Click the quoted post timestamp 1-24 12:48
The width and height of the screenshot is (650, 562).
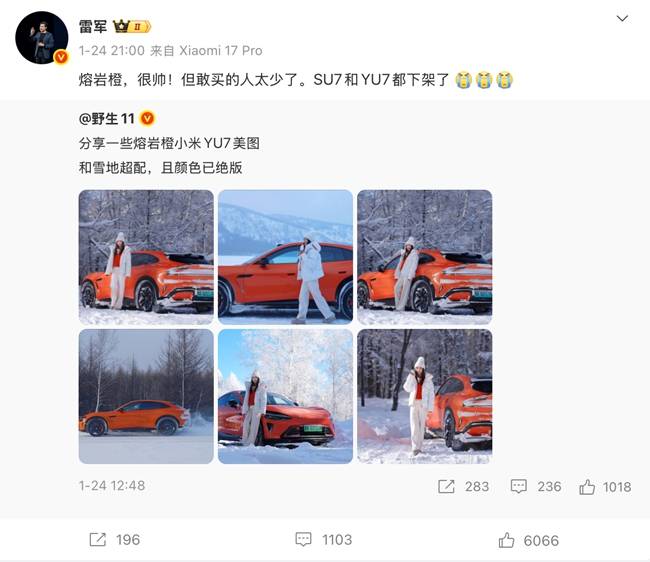[x=112, y=486]
